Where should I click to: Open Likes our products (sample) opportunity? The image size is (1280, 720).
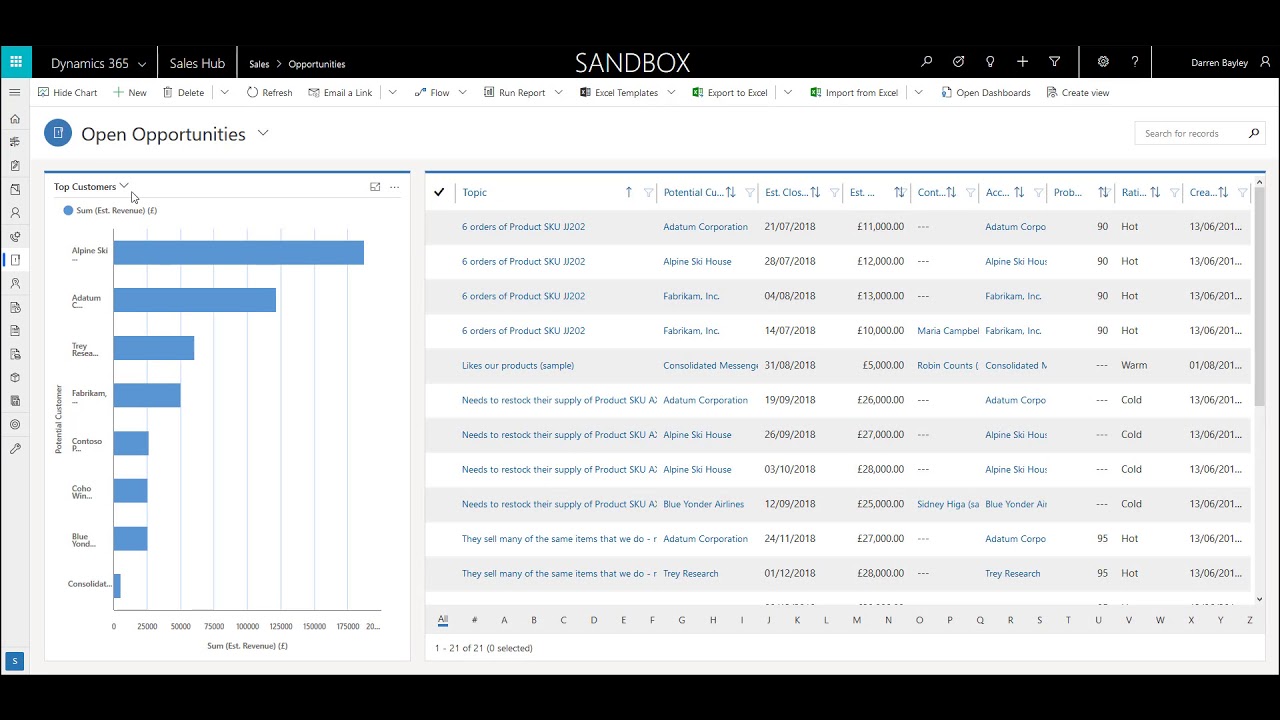(518, 365)
